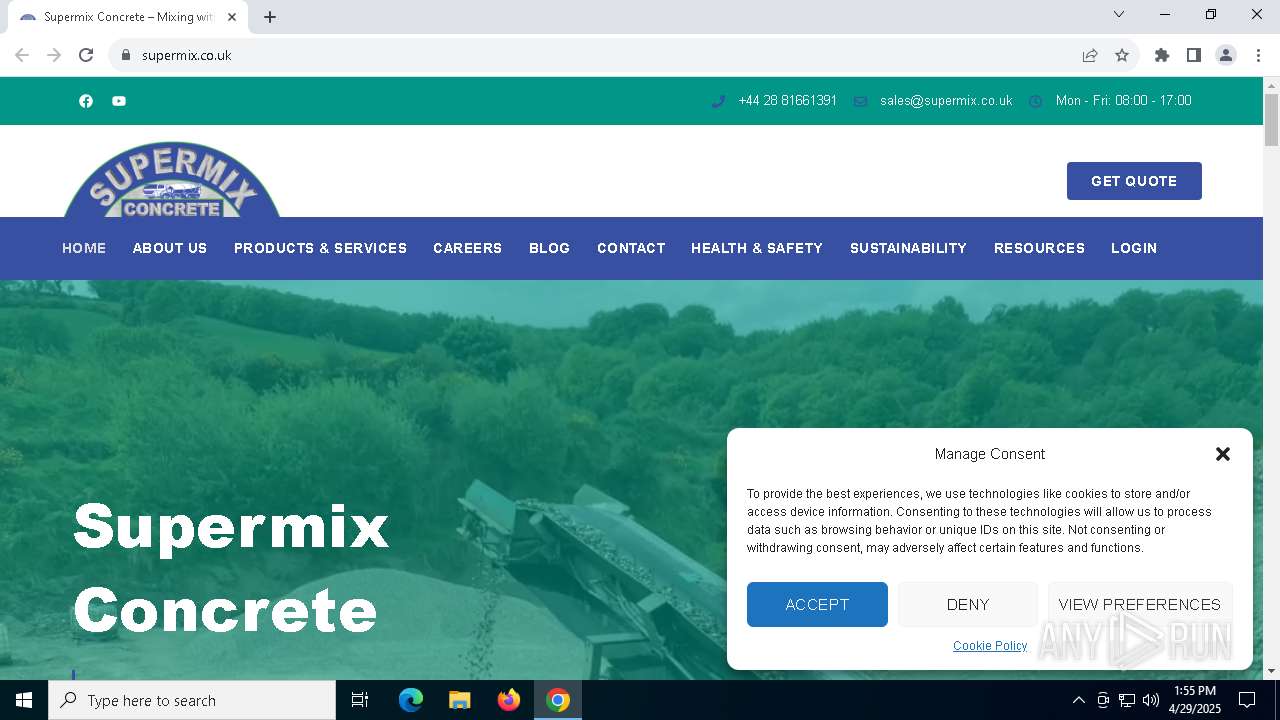Open the Chrome three-dot menu
This screenshot has height=720, width=1280.
[x=1258, y=55]
